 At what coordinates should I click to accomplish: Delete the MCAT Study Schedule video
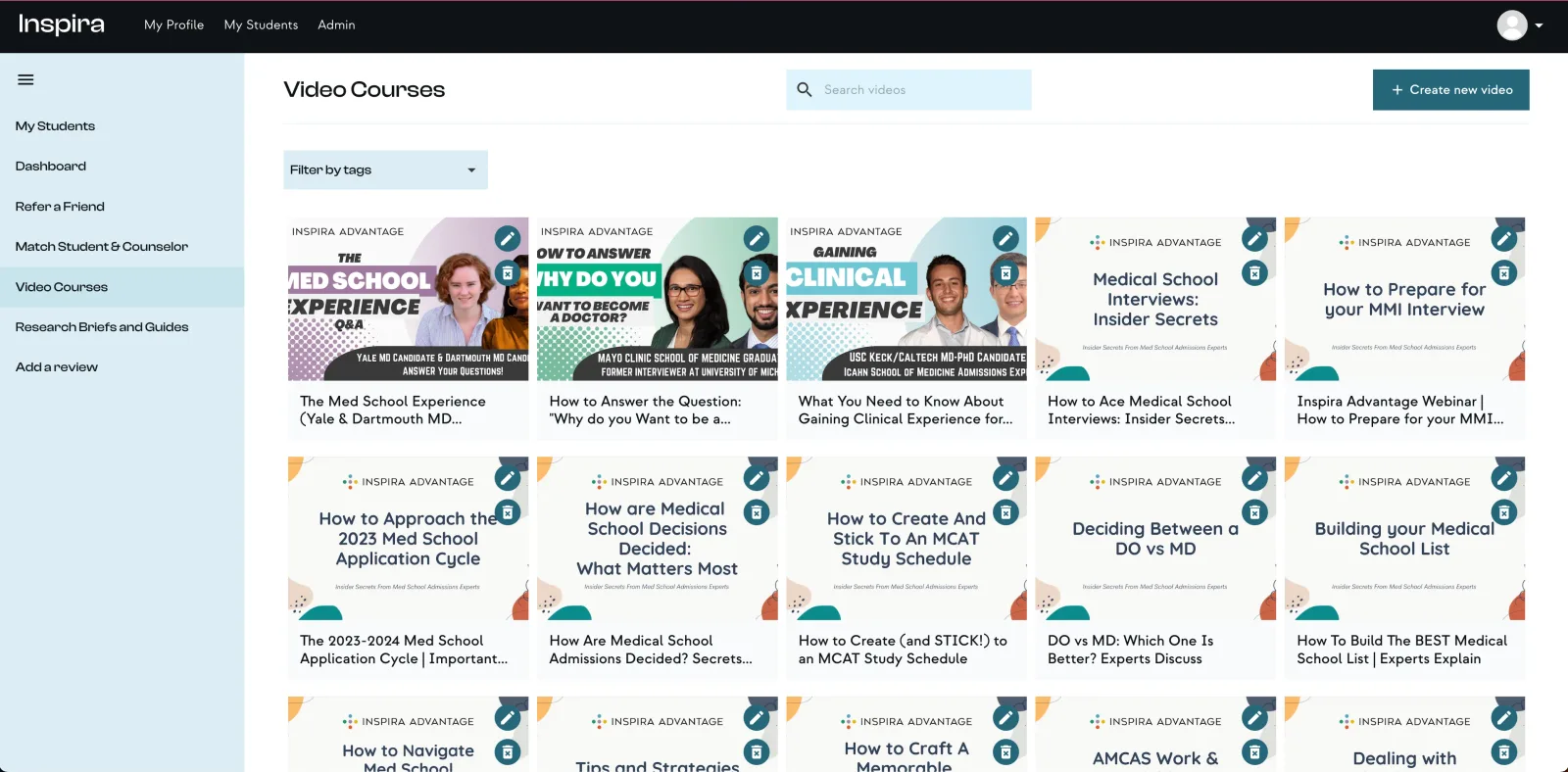pyautogui.click(x=1005, y=512)
